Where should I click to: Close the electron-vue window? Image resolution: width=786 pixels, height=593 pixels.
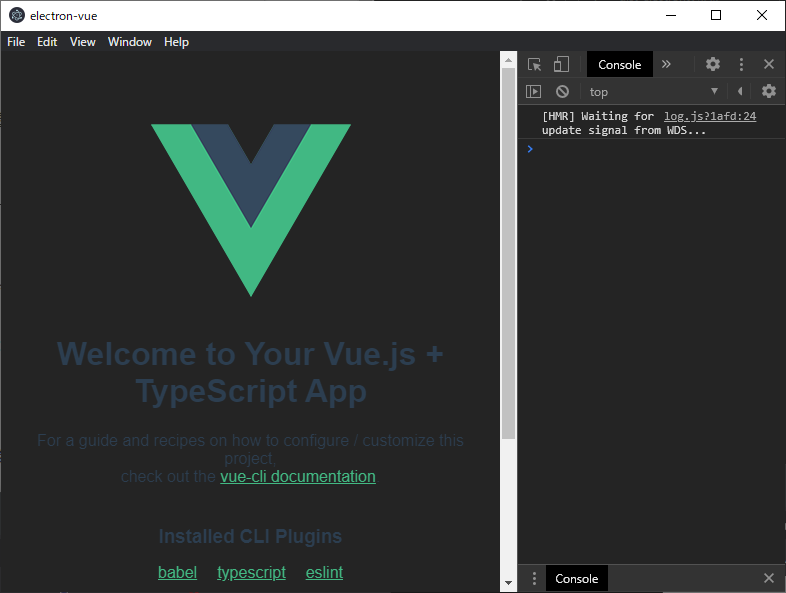[x=761, y=16]
